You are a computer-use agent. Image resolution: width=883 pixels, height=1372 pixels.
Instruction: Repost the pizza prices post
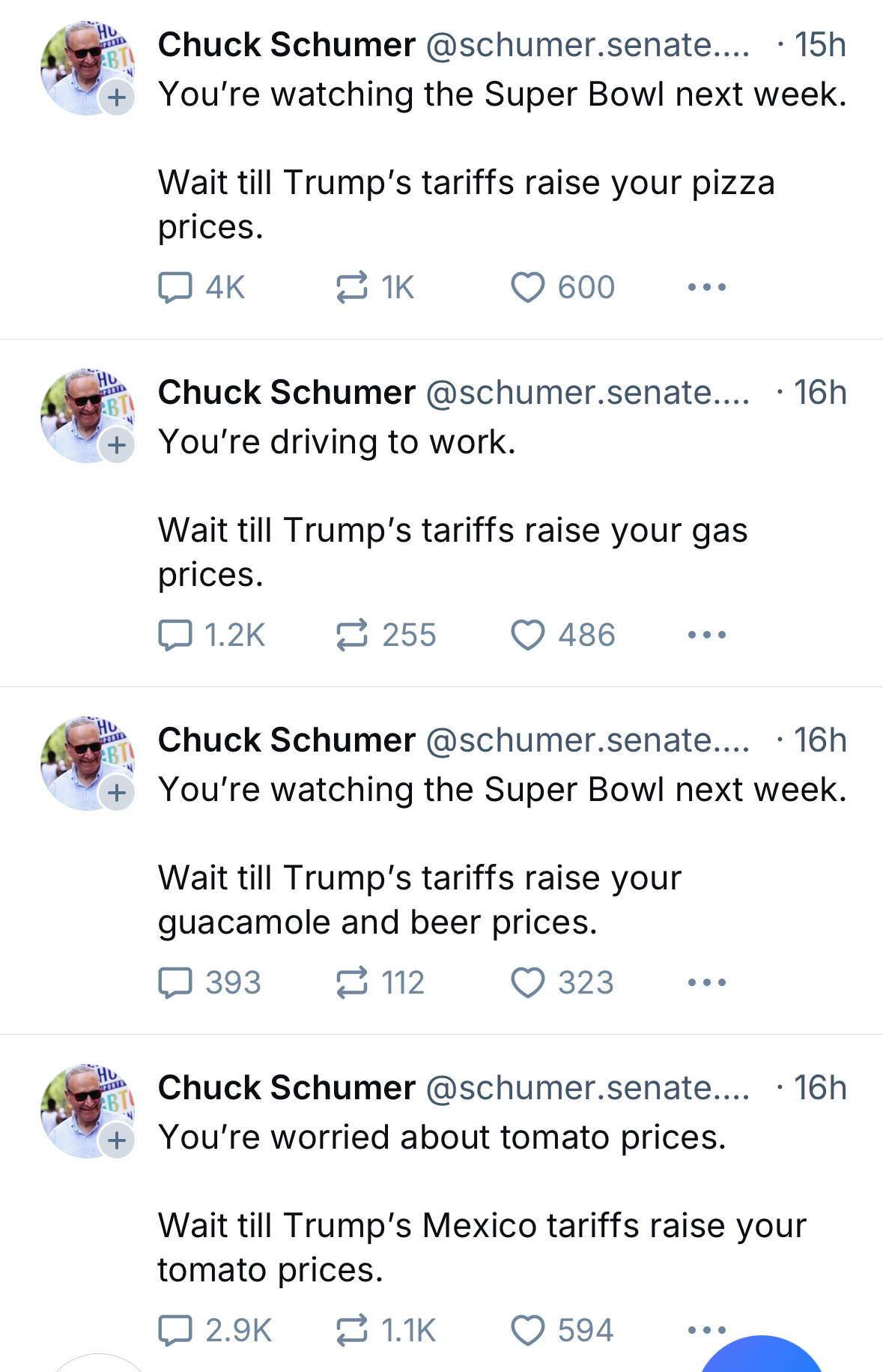pos(351,288)
